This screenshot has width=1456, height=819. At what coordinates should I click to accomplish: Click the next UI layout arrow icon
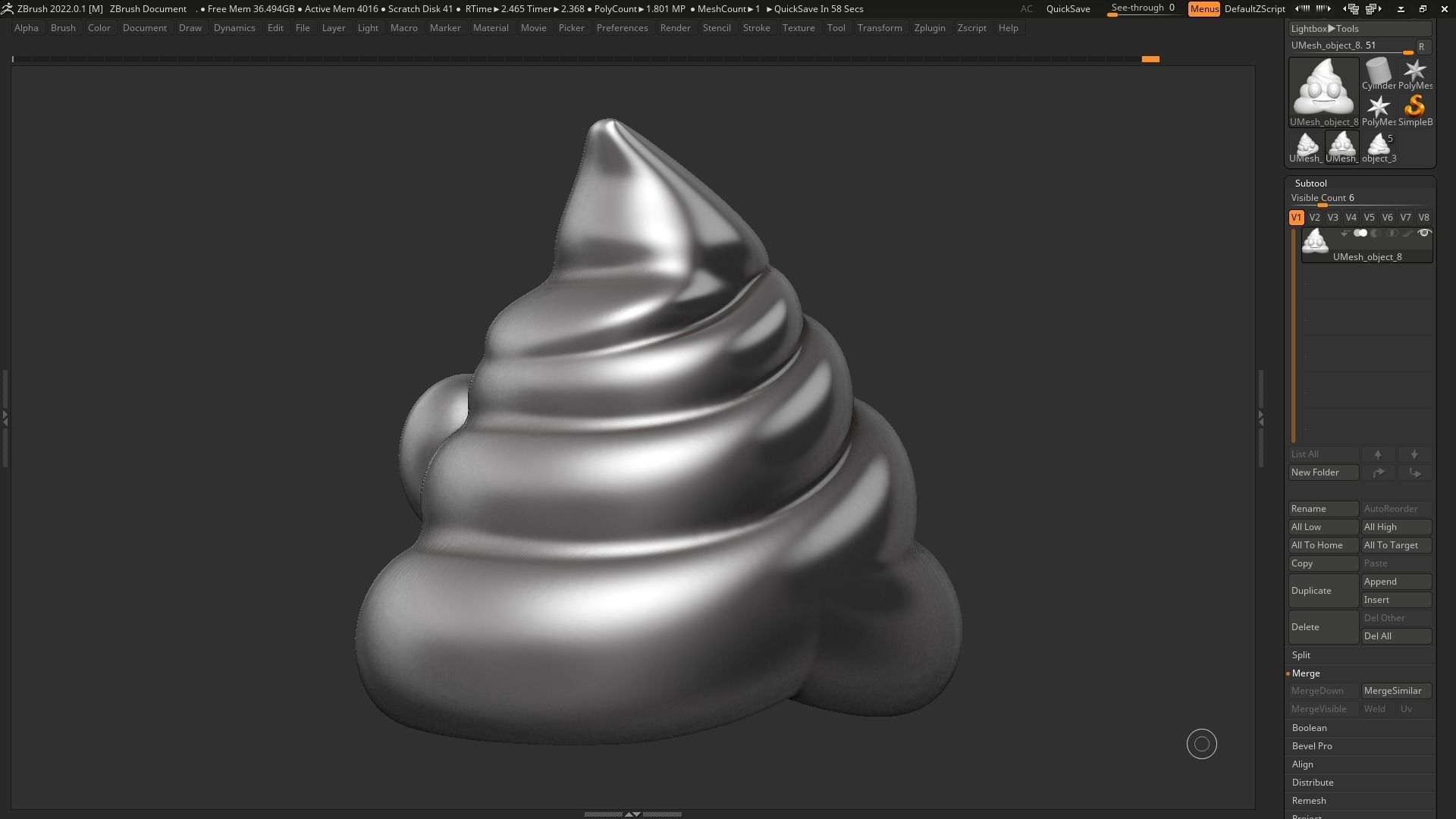[x=1373, y=9]
